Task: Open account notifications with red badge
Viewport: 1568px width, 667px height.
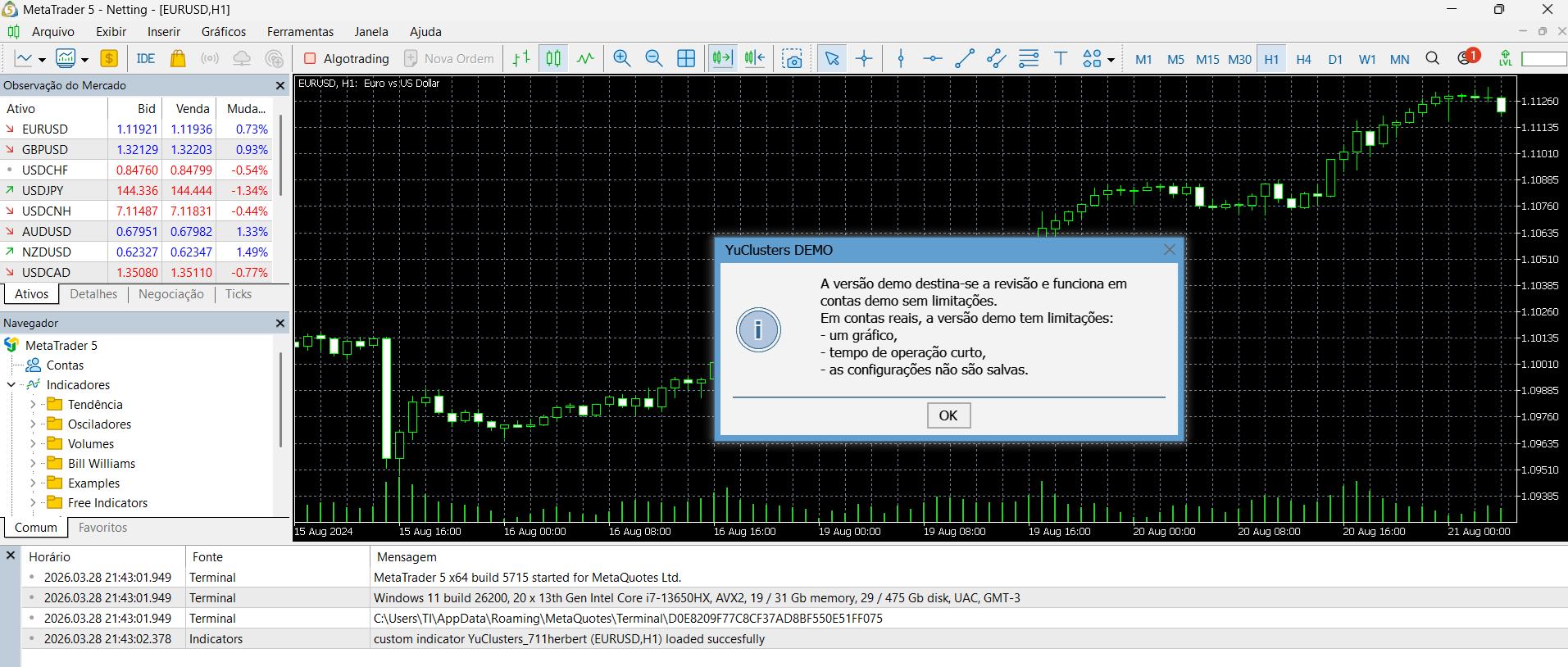Action: tap(1467, 57)
